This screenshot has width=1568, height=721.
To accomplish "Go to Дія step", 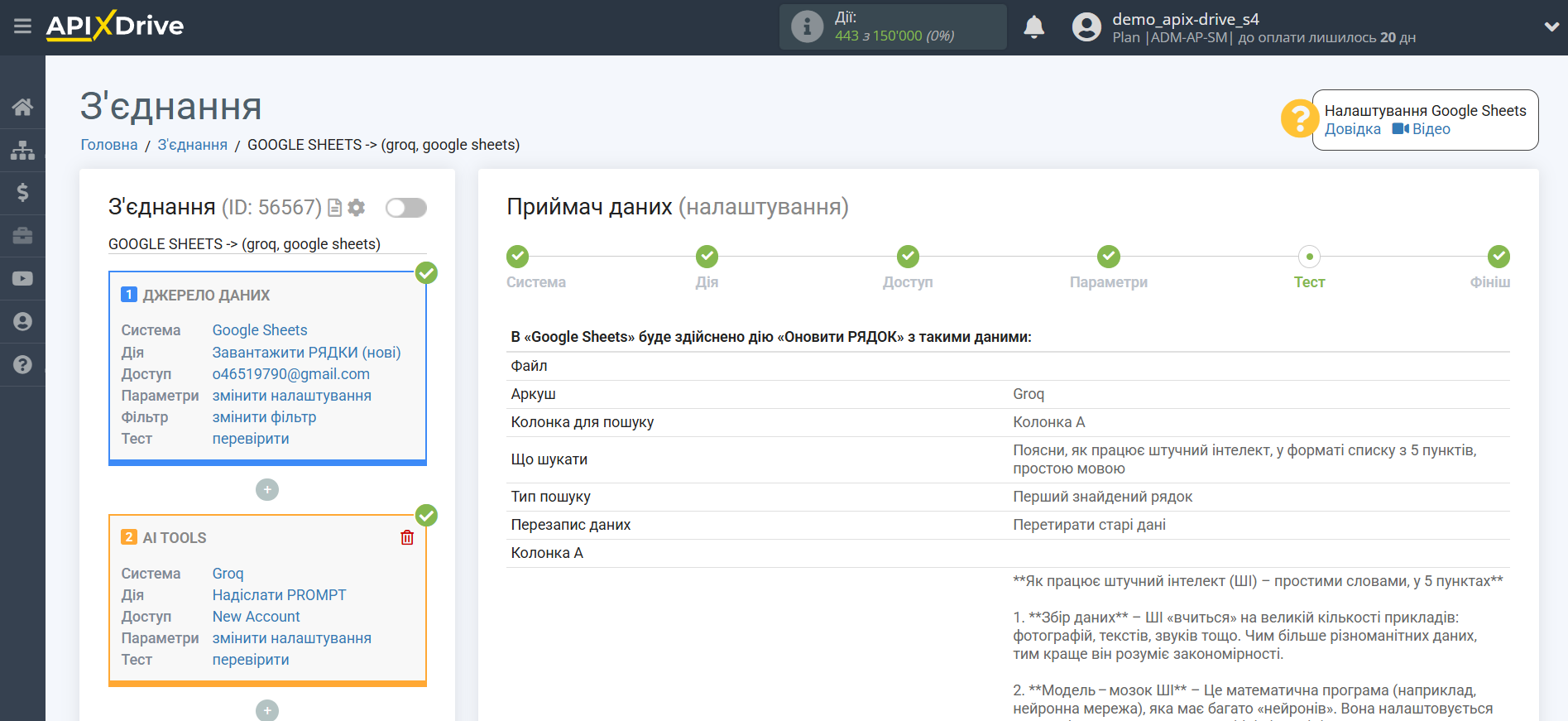I will [707, 257].
